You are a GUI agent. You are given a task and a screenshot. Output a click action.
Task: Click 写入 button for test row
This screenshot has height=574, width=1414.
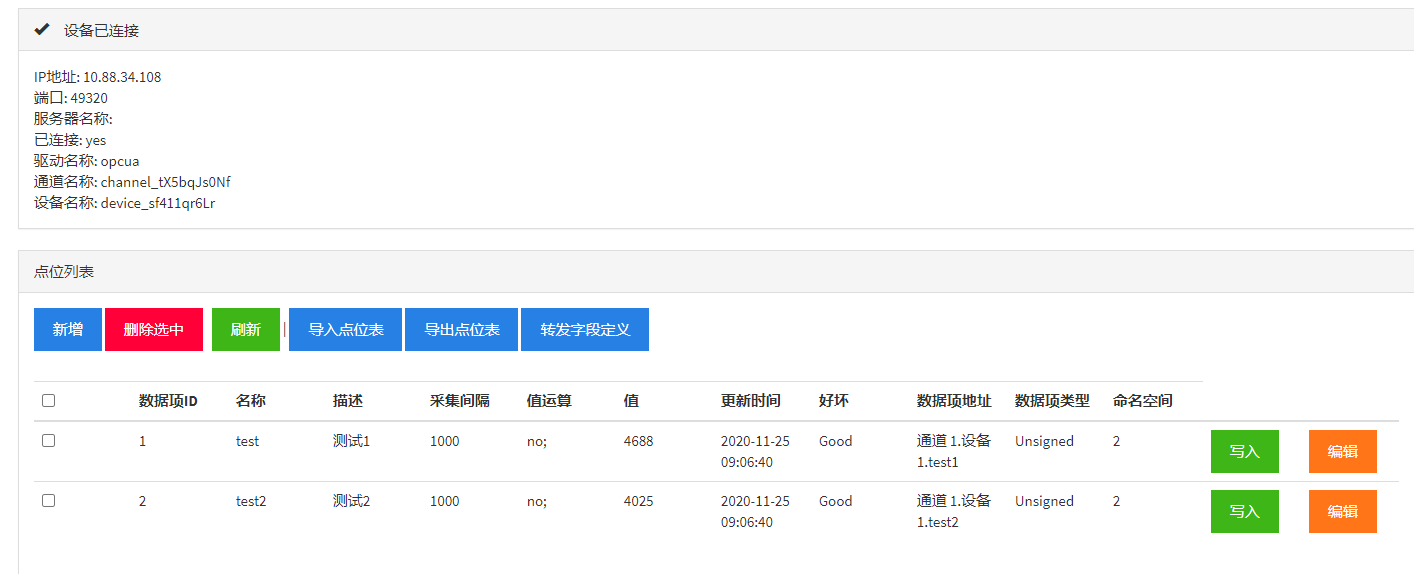[1244, 451]
